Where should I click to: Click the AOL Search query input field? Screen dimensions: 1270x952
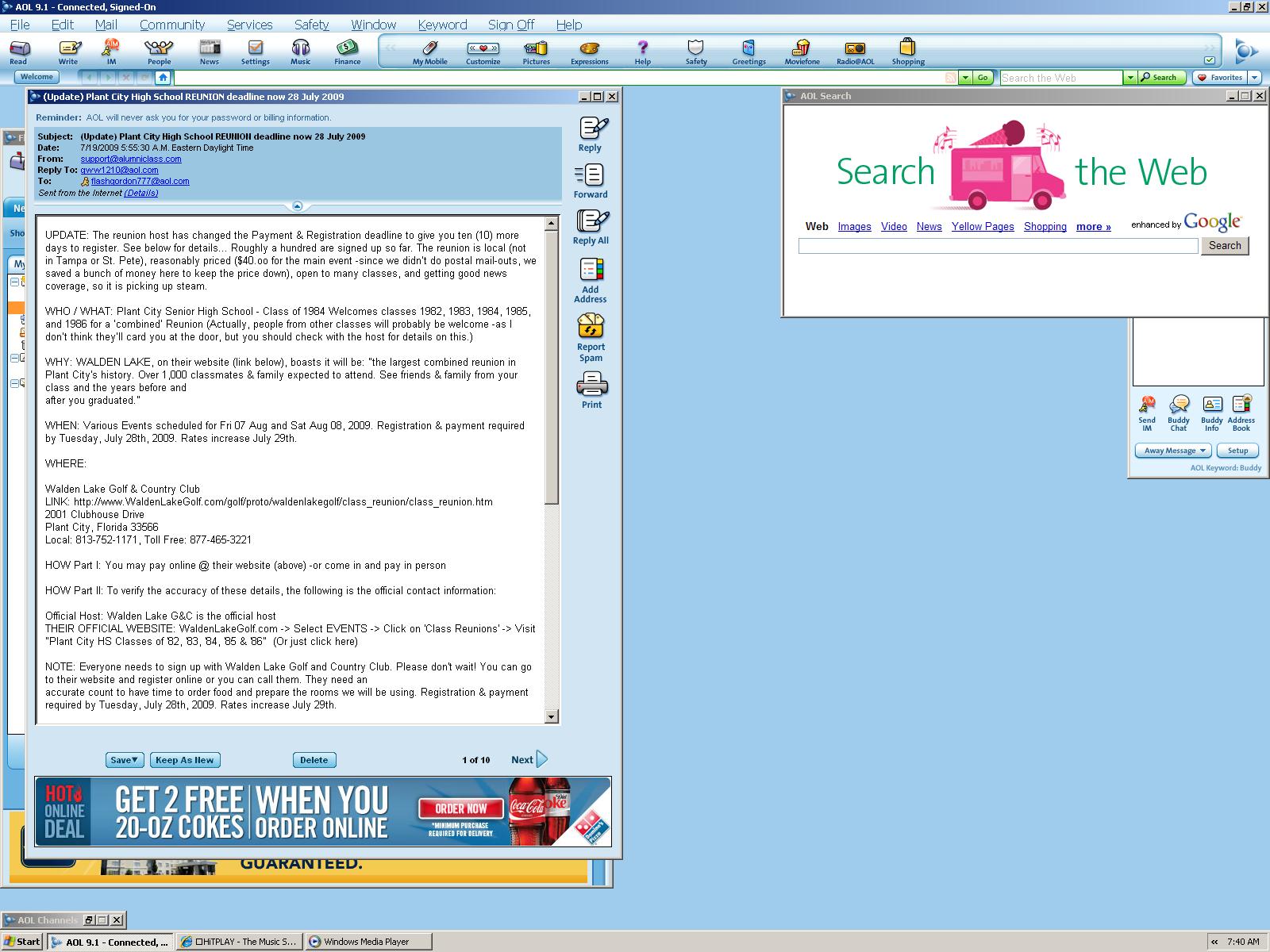click(998, 246)
